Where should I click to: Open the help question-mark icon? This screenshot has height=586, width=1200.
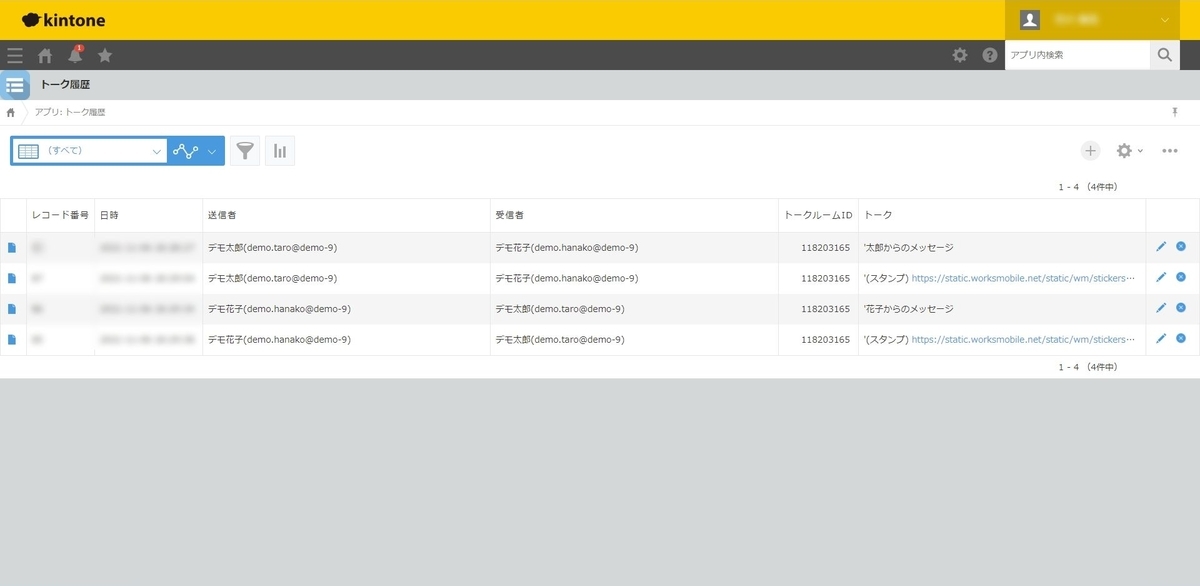[x=990, y=55]
